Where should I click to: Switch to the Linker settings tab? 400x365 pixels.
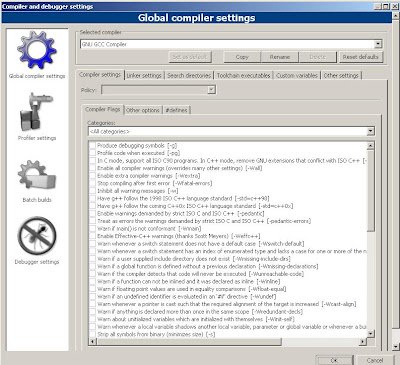coord(144,76)
